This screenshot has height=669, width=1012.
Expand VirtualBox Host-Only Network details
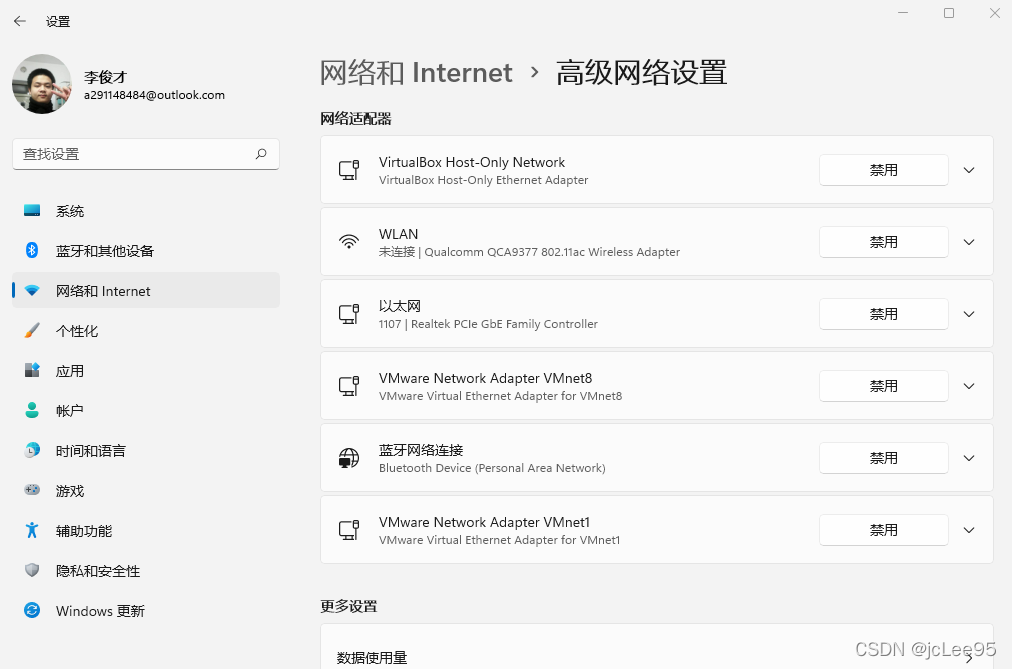click(969, 170)
